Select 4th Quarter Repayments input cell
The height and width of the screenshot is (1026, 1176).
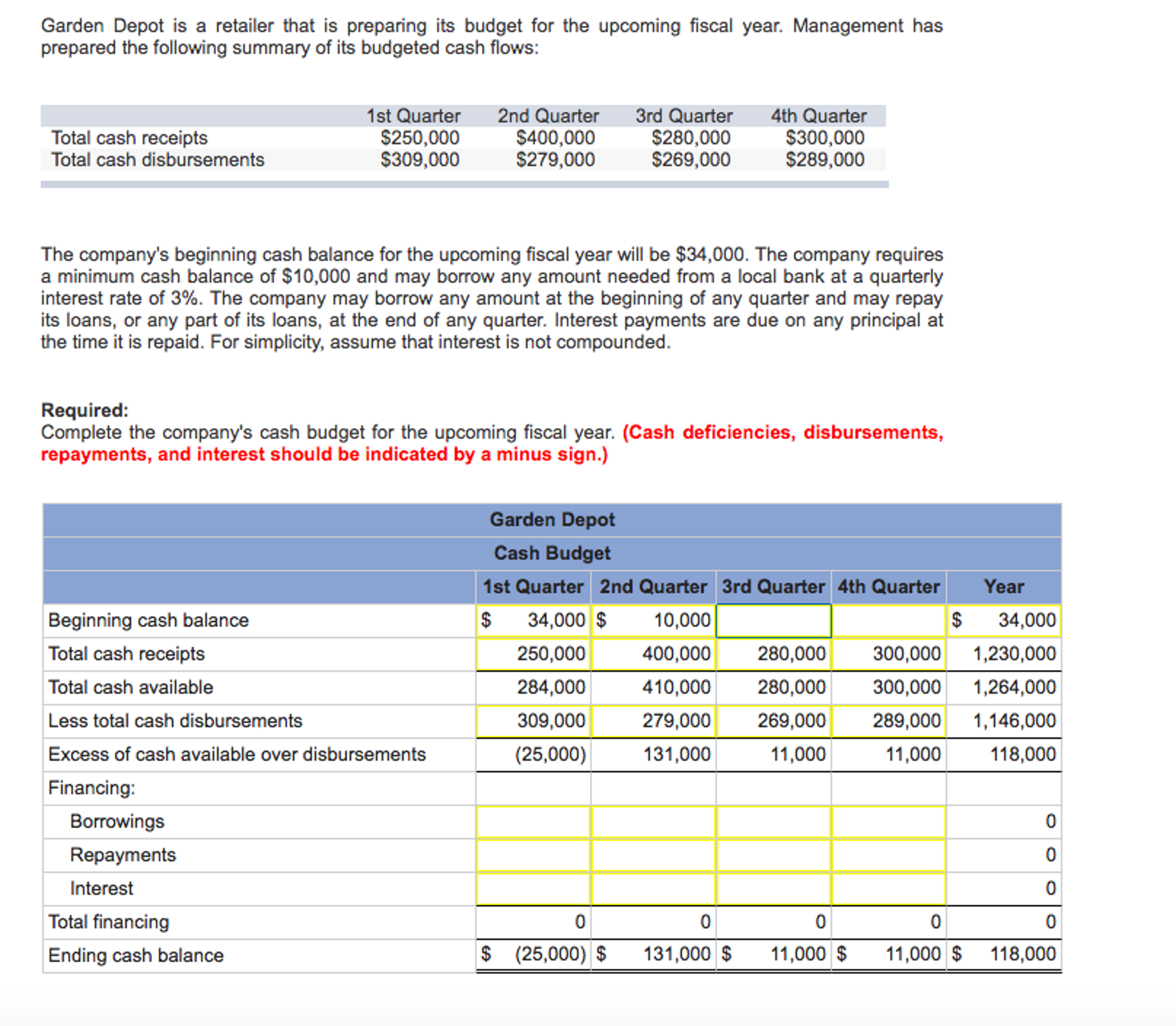pos(889,855)
